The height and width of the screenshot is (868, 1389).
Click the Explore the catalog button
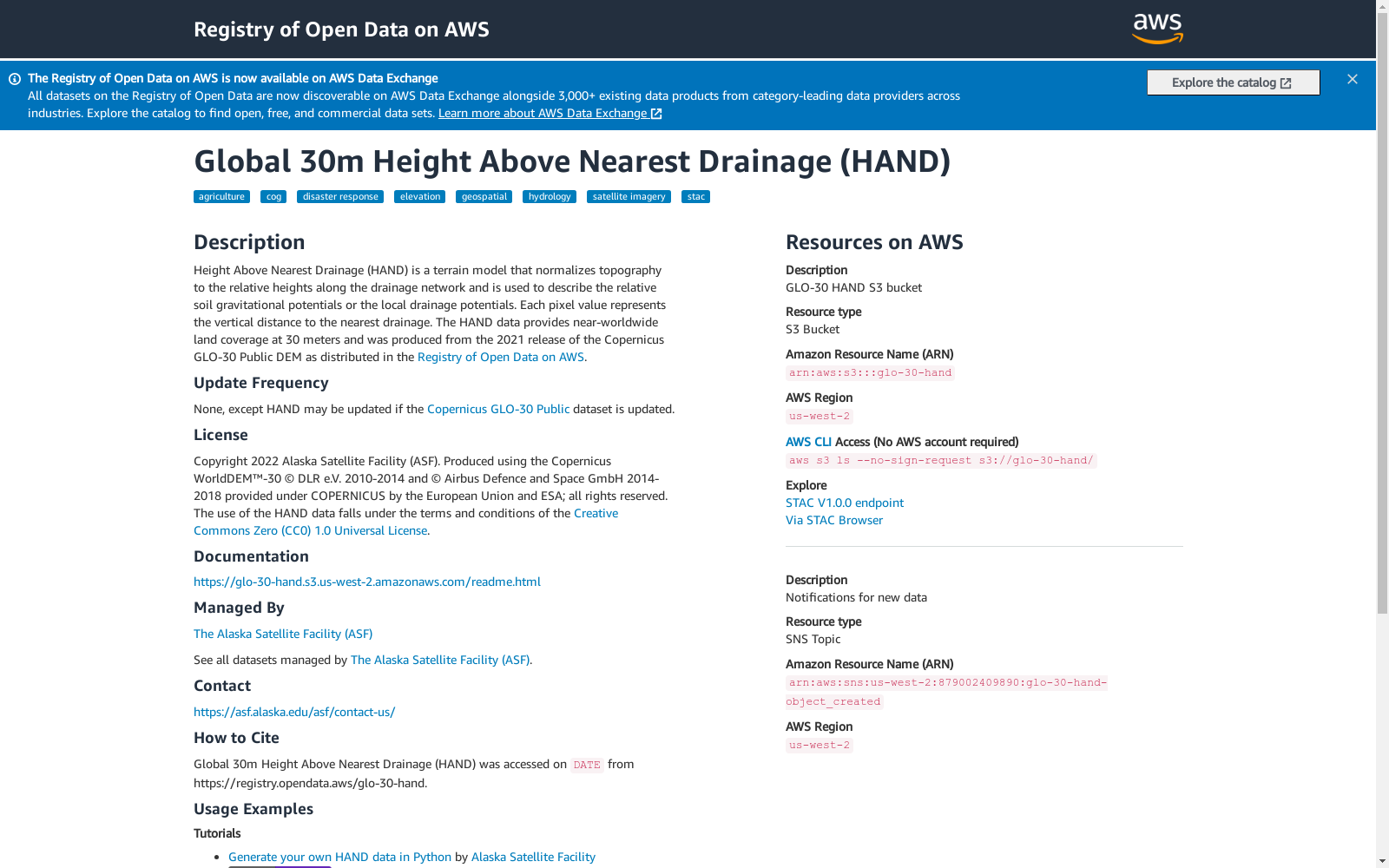tap(1233, 82)
